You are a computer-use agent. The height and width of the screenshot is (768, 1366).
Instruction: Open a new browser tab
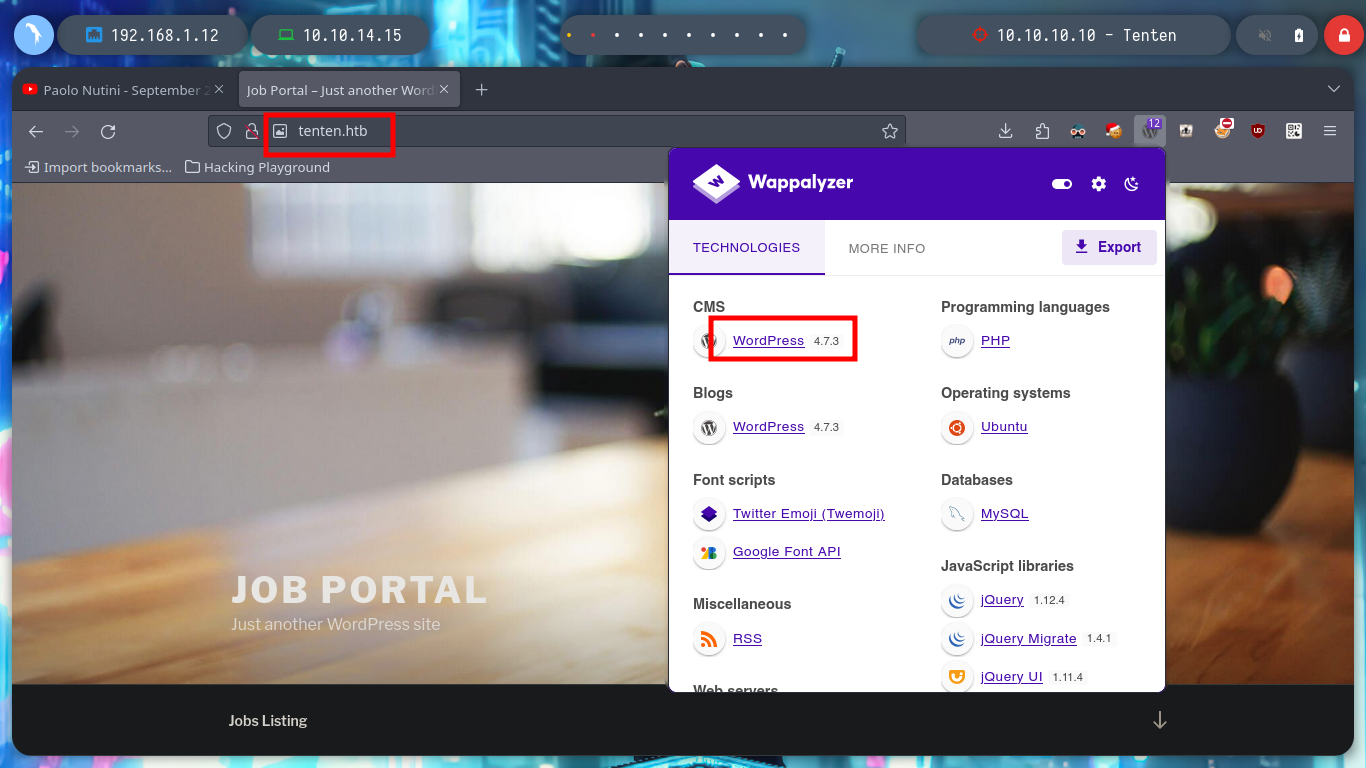click(x=481, y=90)
